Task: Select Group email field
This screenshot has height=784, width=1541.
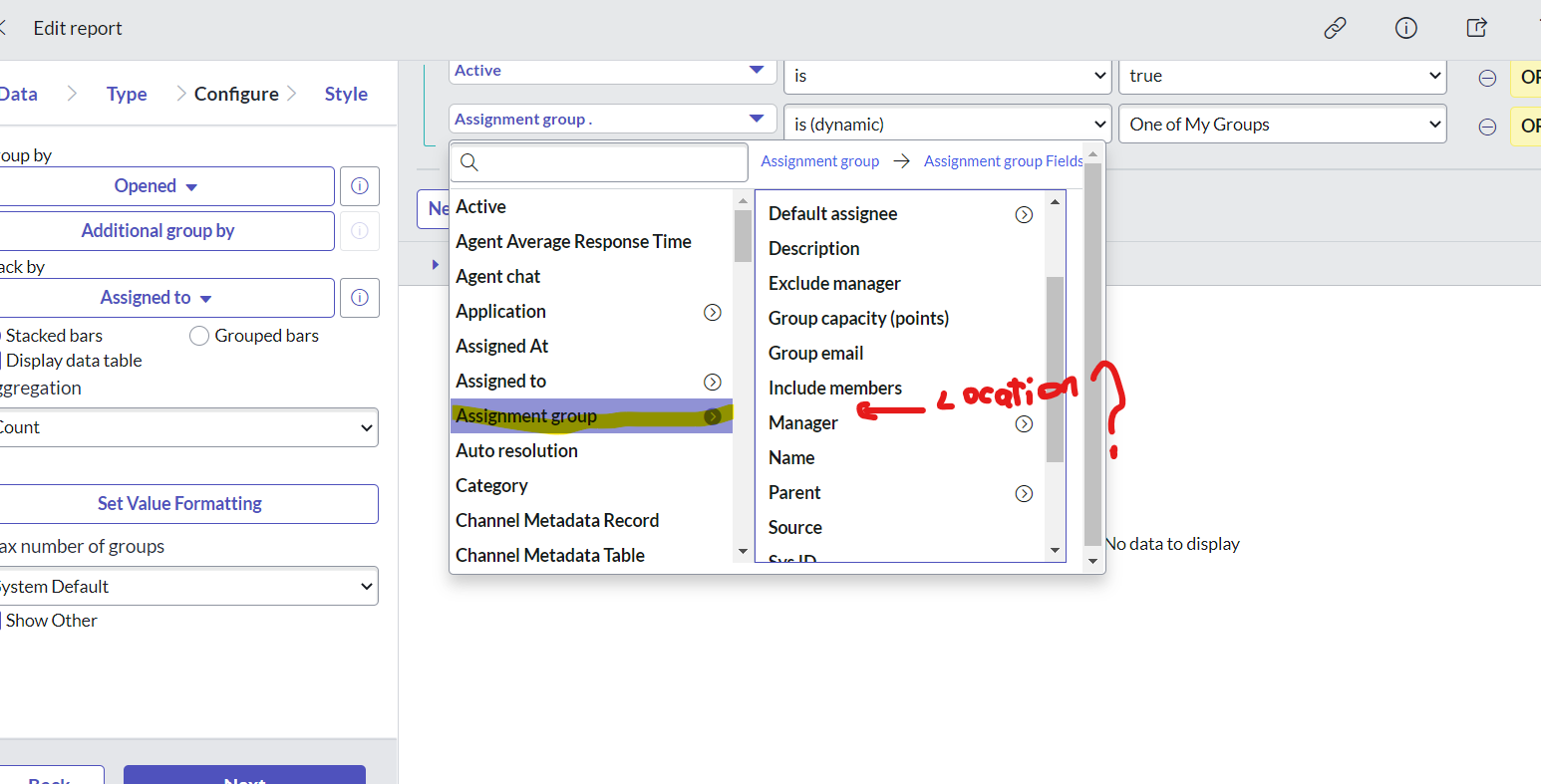Action: 901,354
